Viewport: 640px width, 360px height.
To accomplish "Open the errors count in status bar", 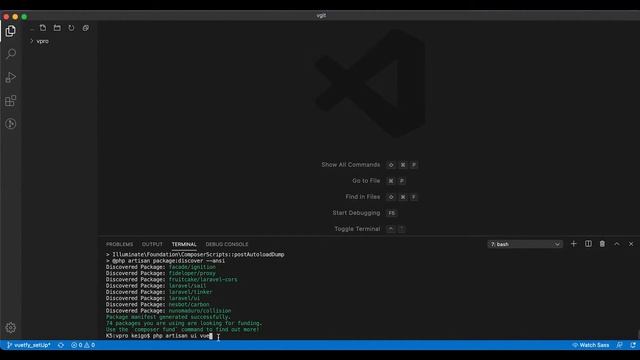I will coord(77,345).
